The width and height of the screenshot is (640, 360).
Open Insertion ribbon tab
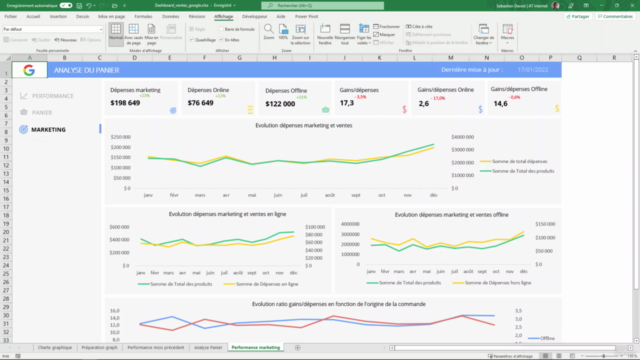click(x=58, y=16)
